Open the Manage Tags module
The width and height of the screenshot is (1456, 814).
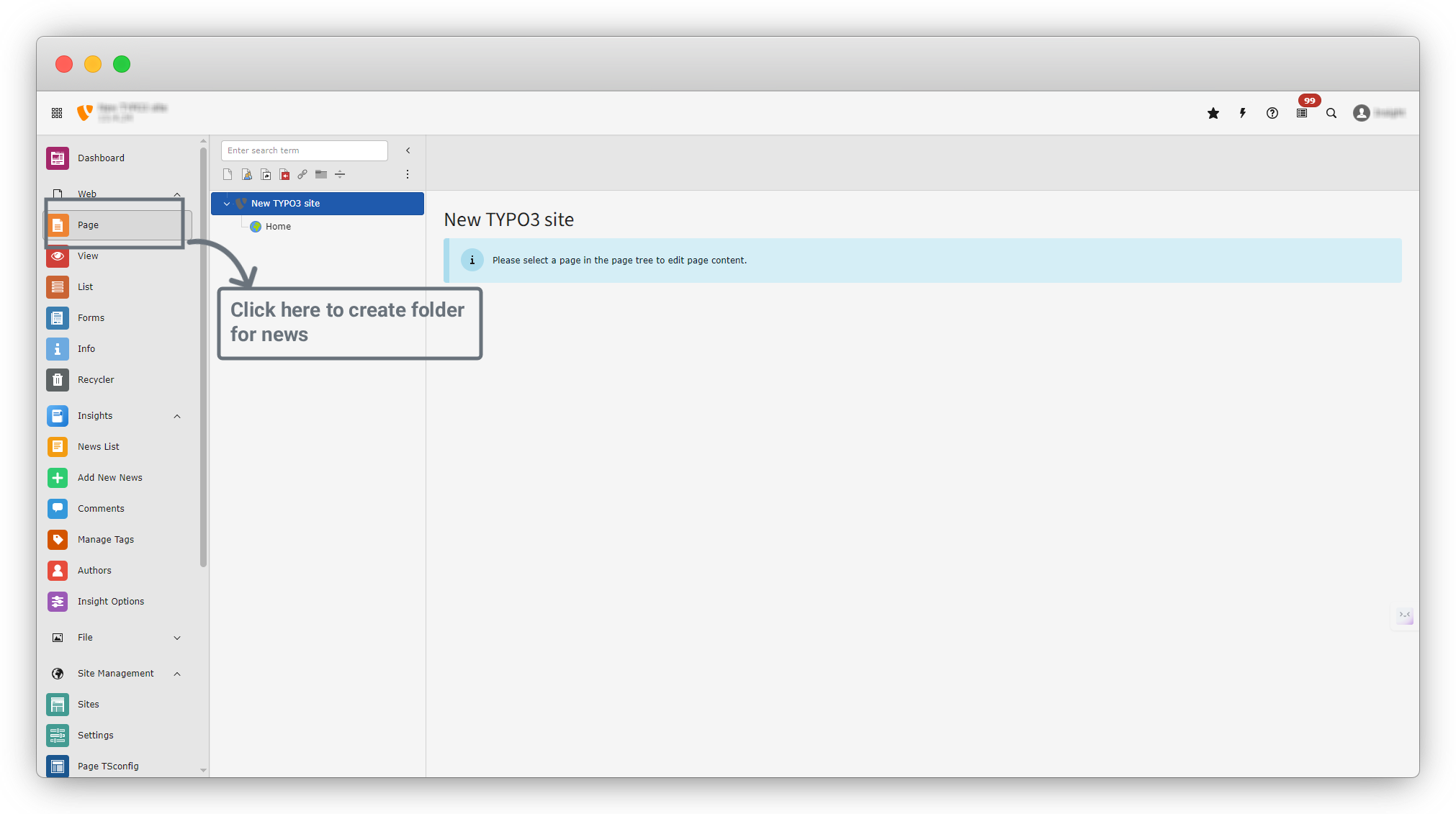coord(106,540)
